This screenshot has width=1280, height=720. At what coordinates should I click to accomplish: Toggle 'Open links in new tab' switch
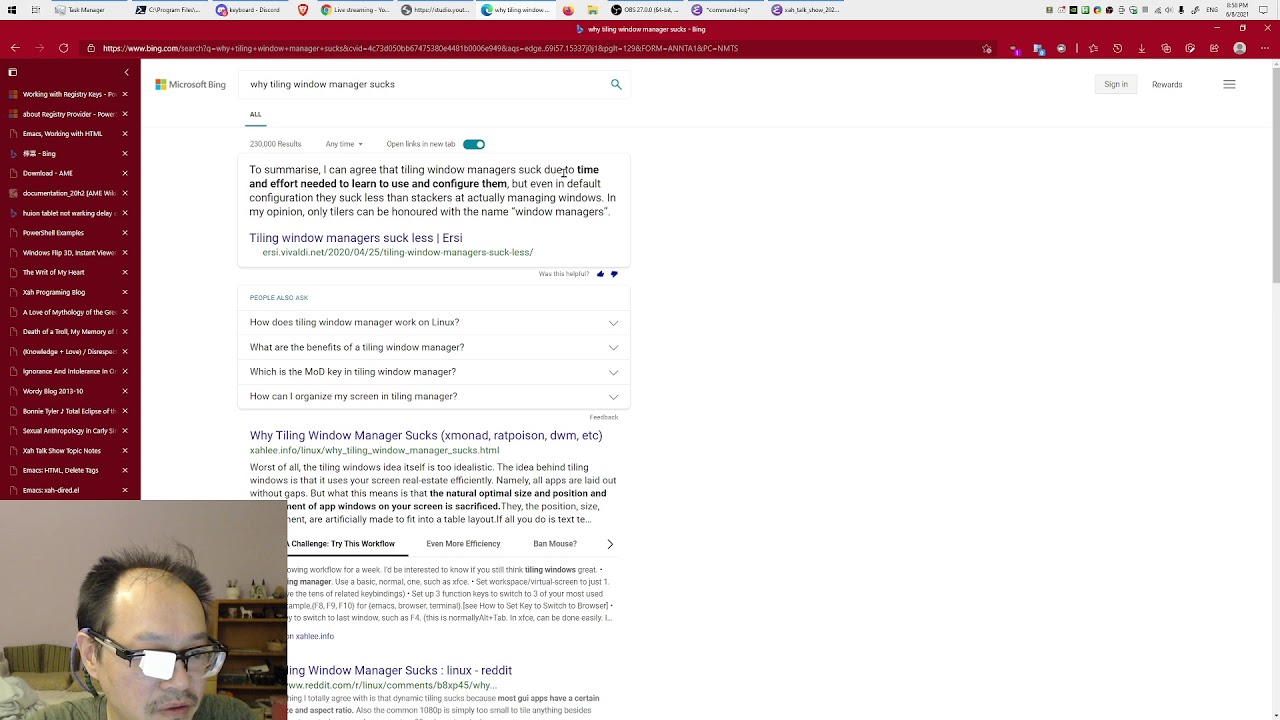click(x=474, y=144)
